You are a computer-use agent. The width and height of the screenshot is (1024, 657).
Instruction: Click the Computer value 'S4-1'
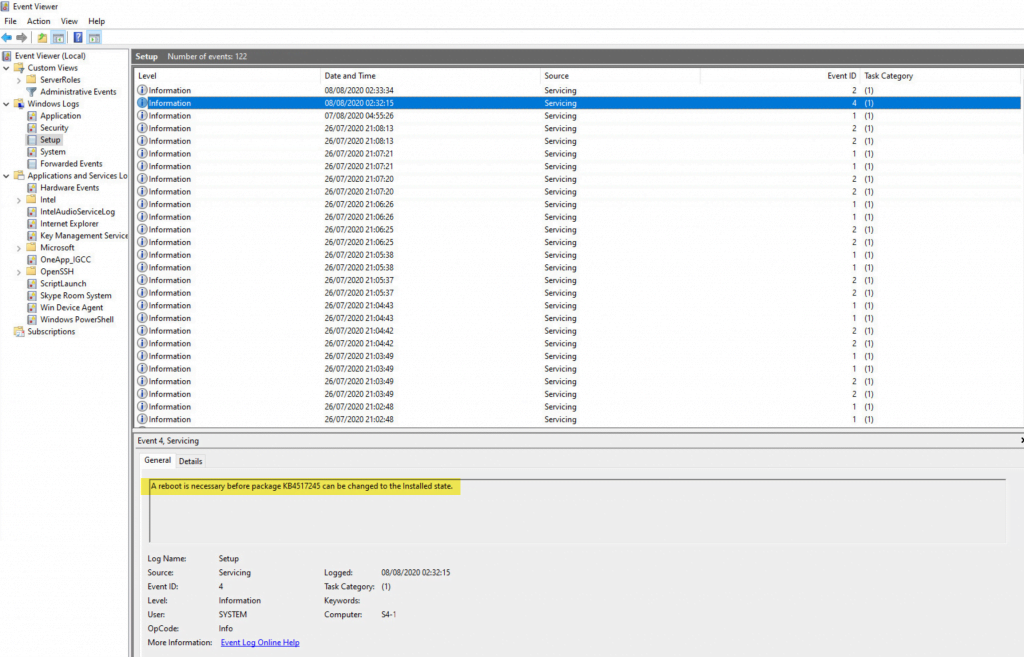pos(389,615)
